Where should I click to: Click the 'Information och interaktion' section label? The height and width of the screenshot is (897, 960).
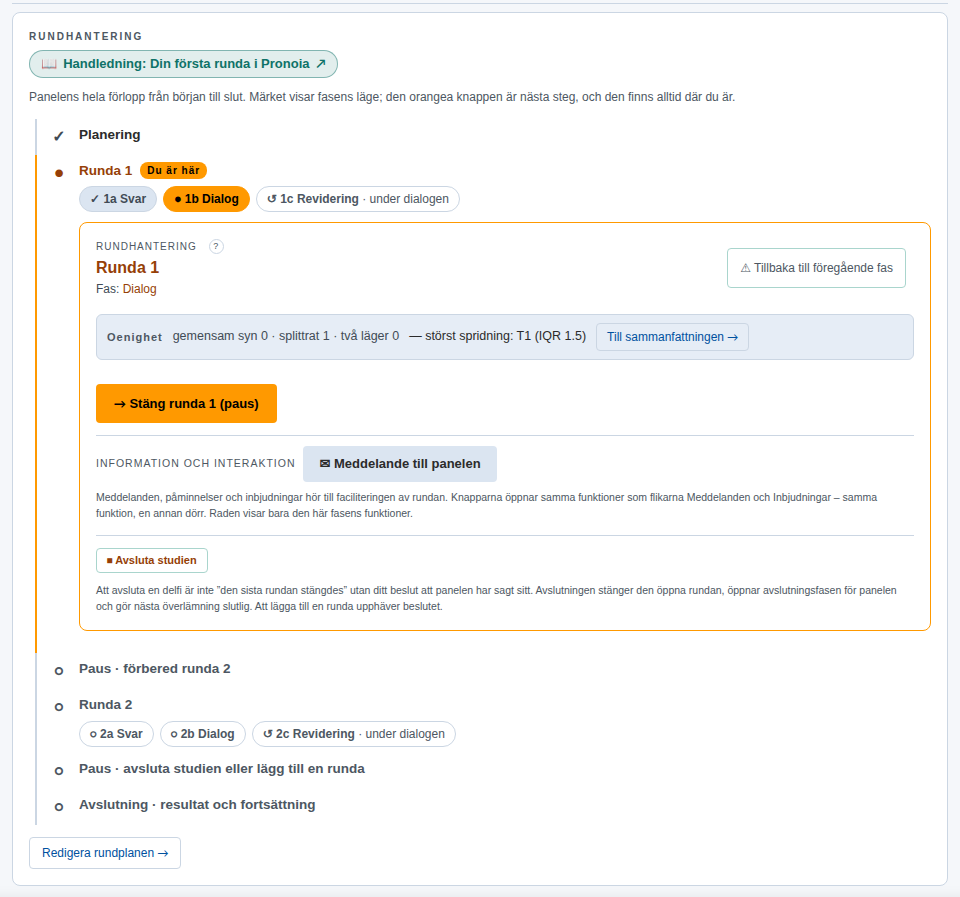pos(195,464)
